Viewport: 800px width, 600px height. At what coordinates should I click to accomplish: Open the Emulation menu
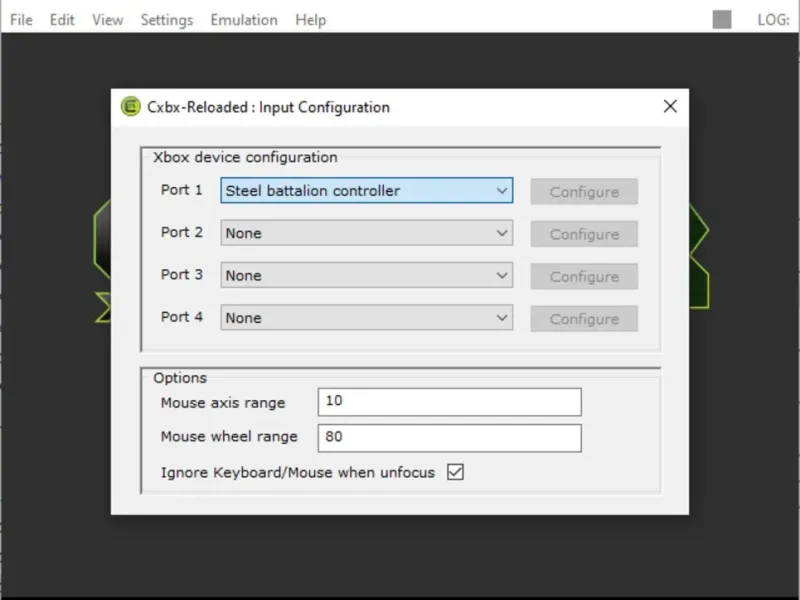point(244,20)
